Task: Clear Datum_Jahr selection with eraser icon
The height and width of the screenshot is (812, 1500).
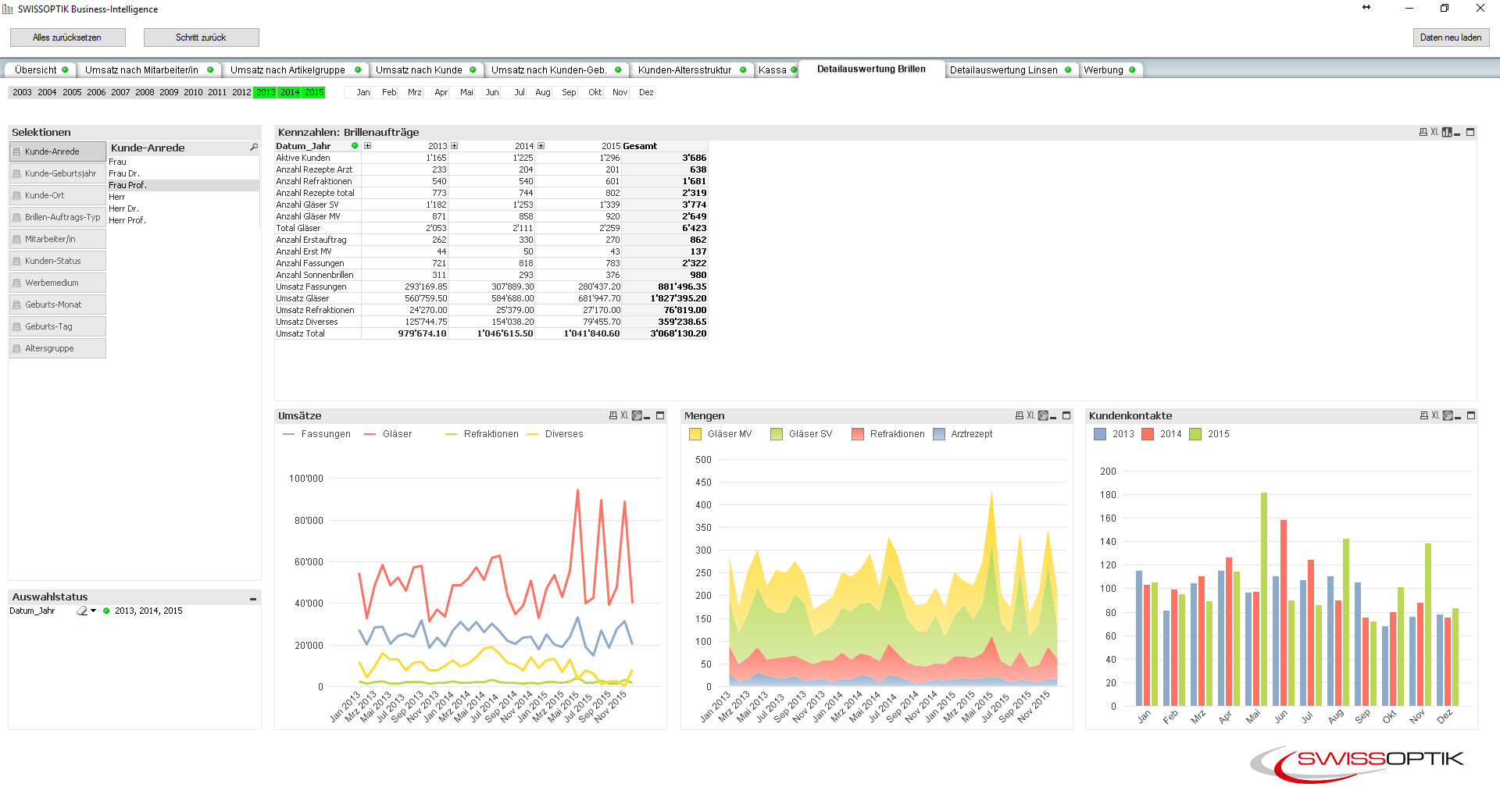Action: (81, 611)
